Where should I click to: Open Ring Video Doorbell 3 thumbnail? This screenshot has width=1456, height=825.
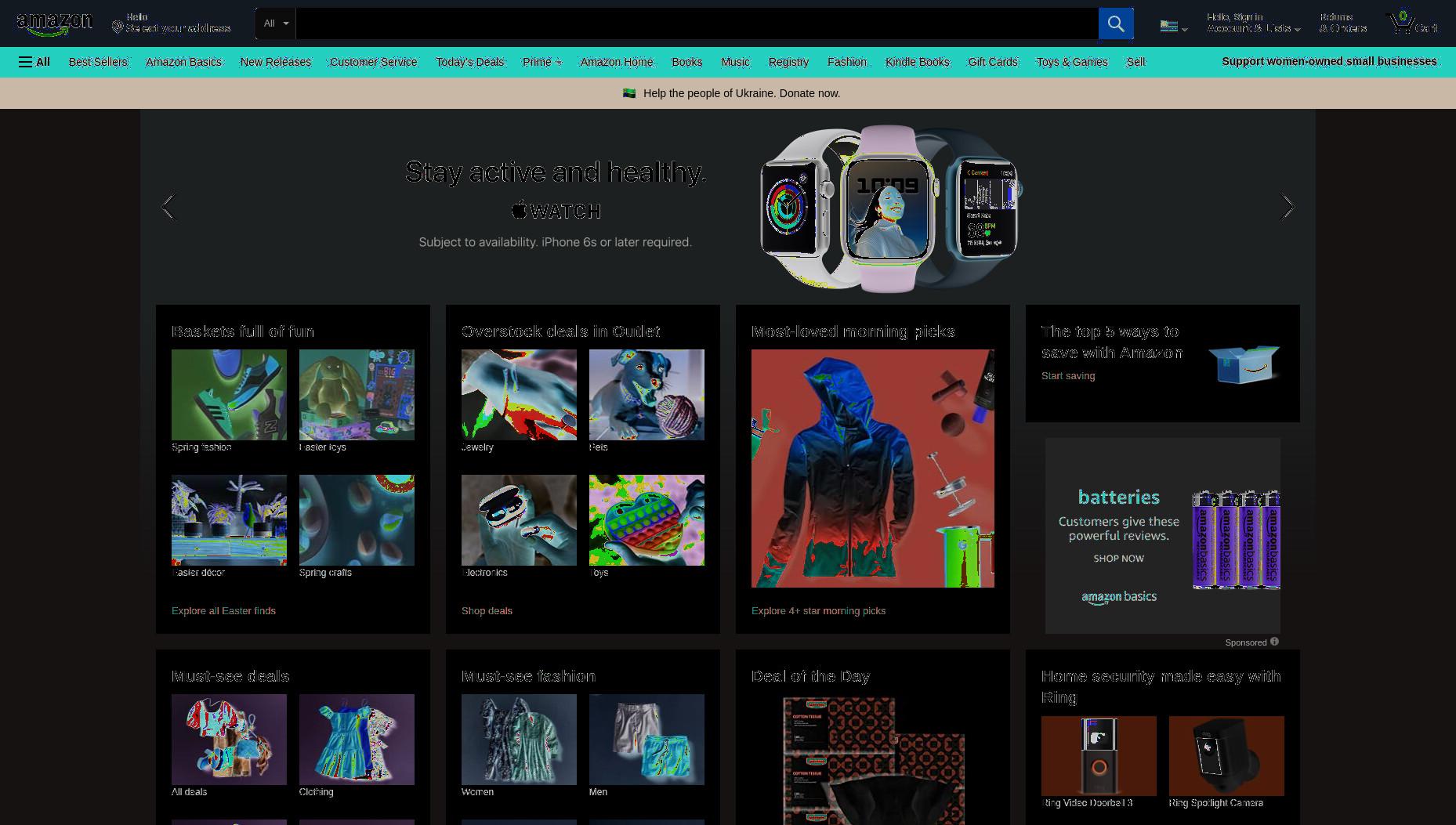[x=1099, y=756]
